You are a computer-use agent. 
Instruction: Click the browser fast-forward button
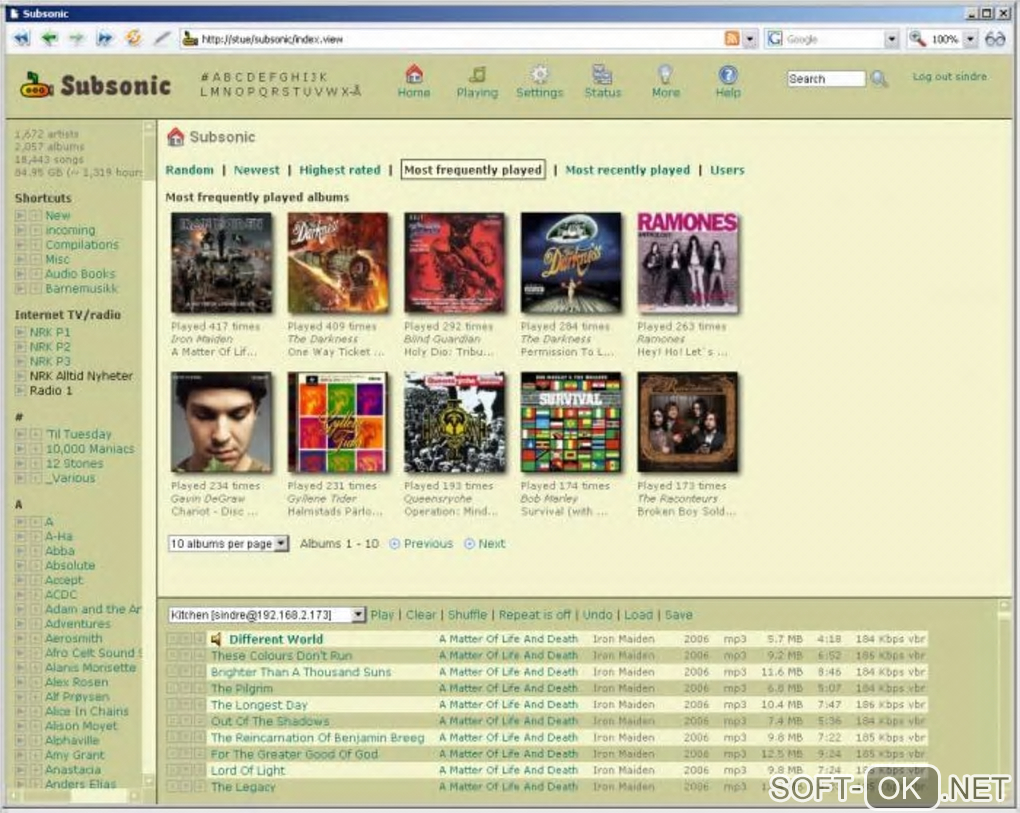tap(104, 39)
